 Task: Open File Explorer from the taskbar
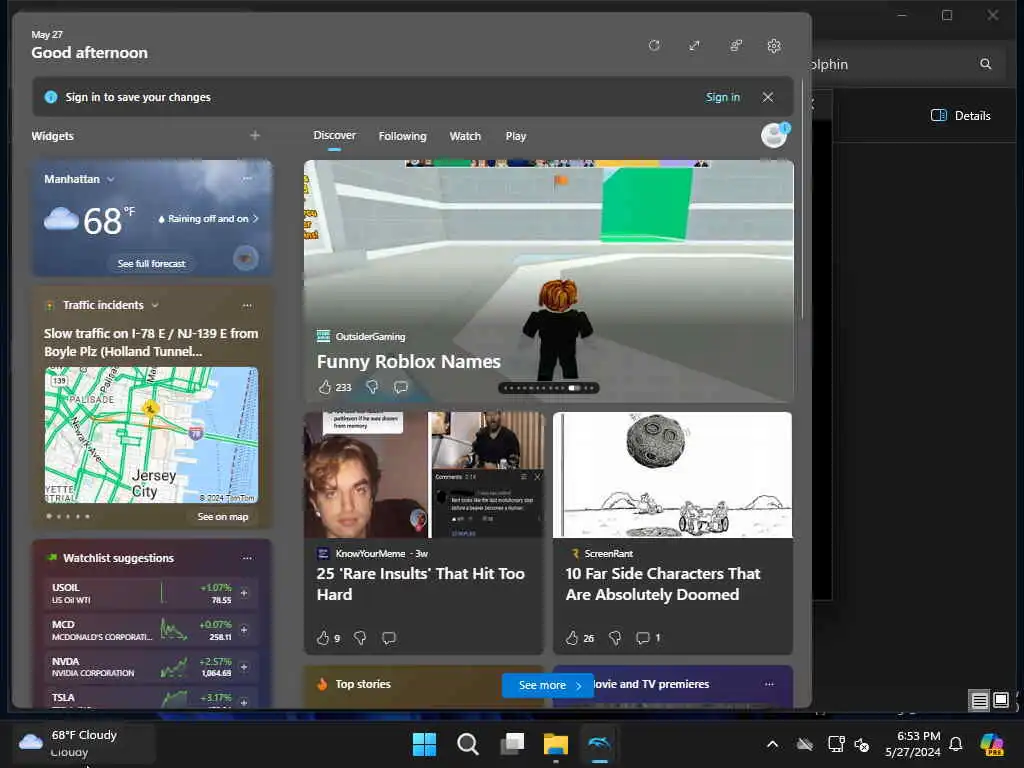pyautogui.click(x=556, y=744)
